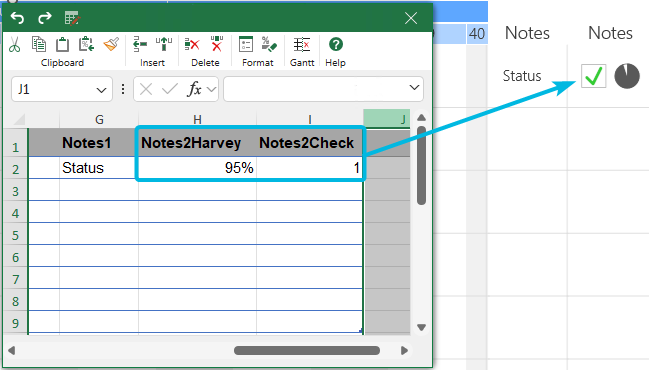Image resolution: width=649 pixels, height=370 pixels.
Task: Select the Notes2Check header cell
Action: coord(310,143)
